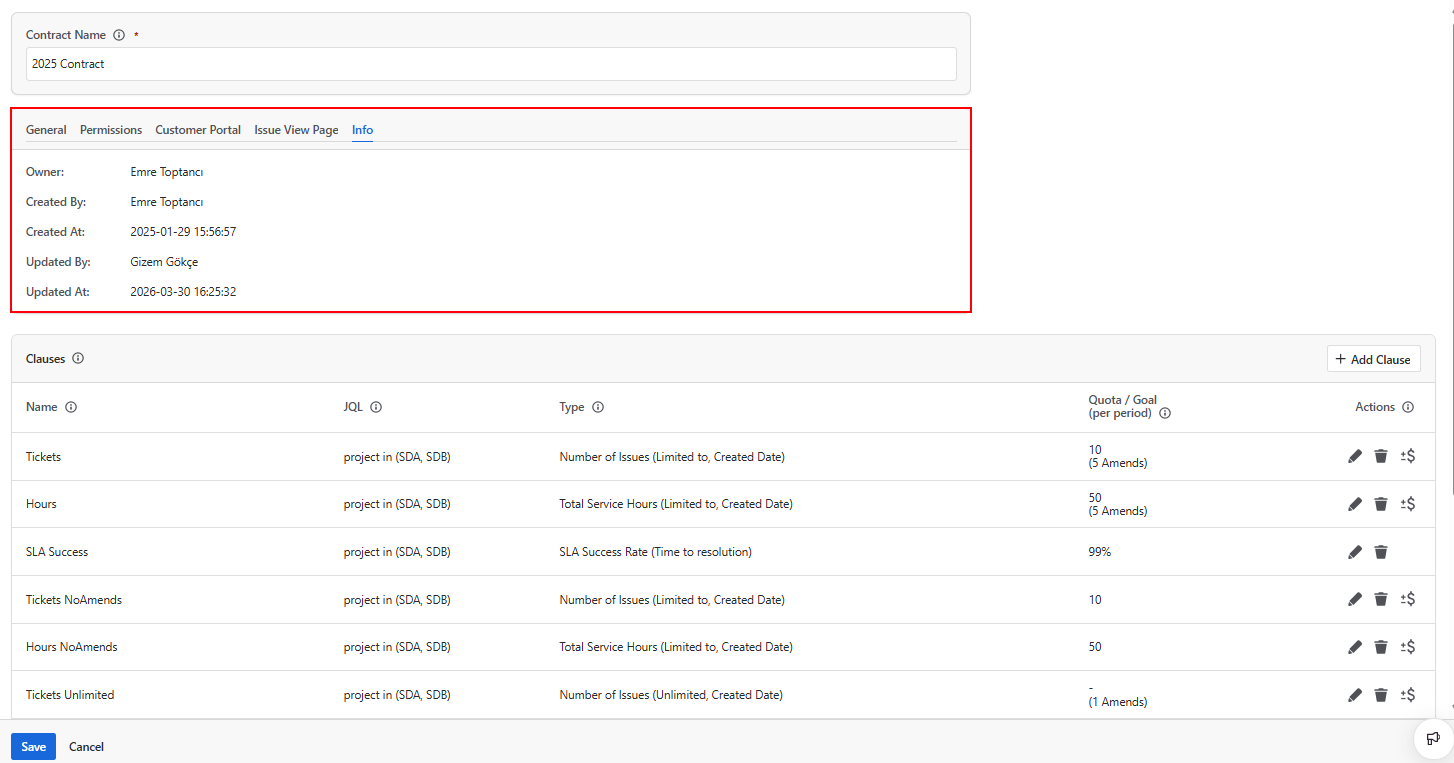Click info icon next to Type column
1454x763 pixels.
click(598, 407)
